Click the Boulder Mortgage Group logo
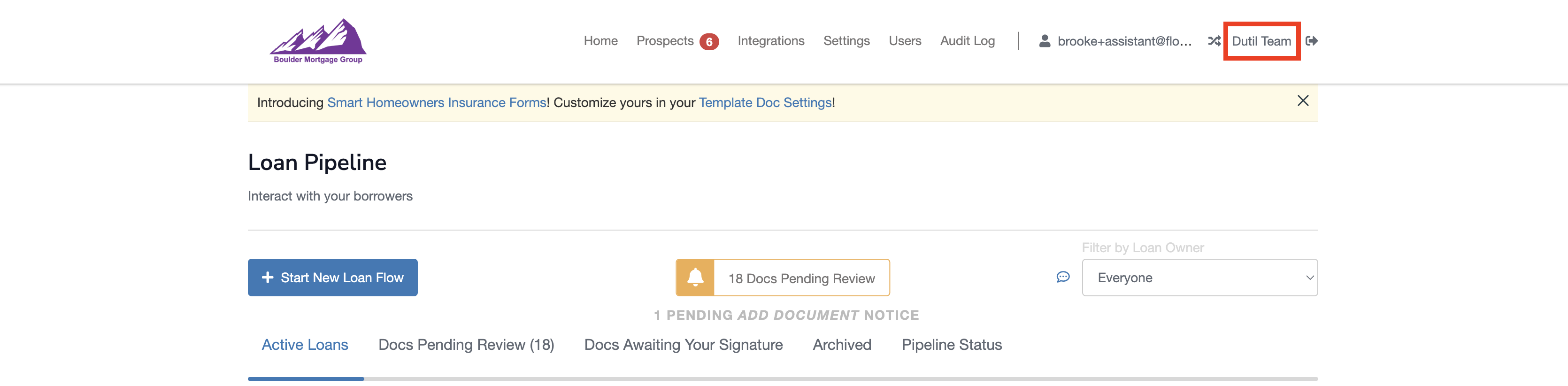The width and height of the screenshot is (1568, 386). (318, 41)
